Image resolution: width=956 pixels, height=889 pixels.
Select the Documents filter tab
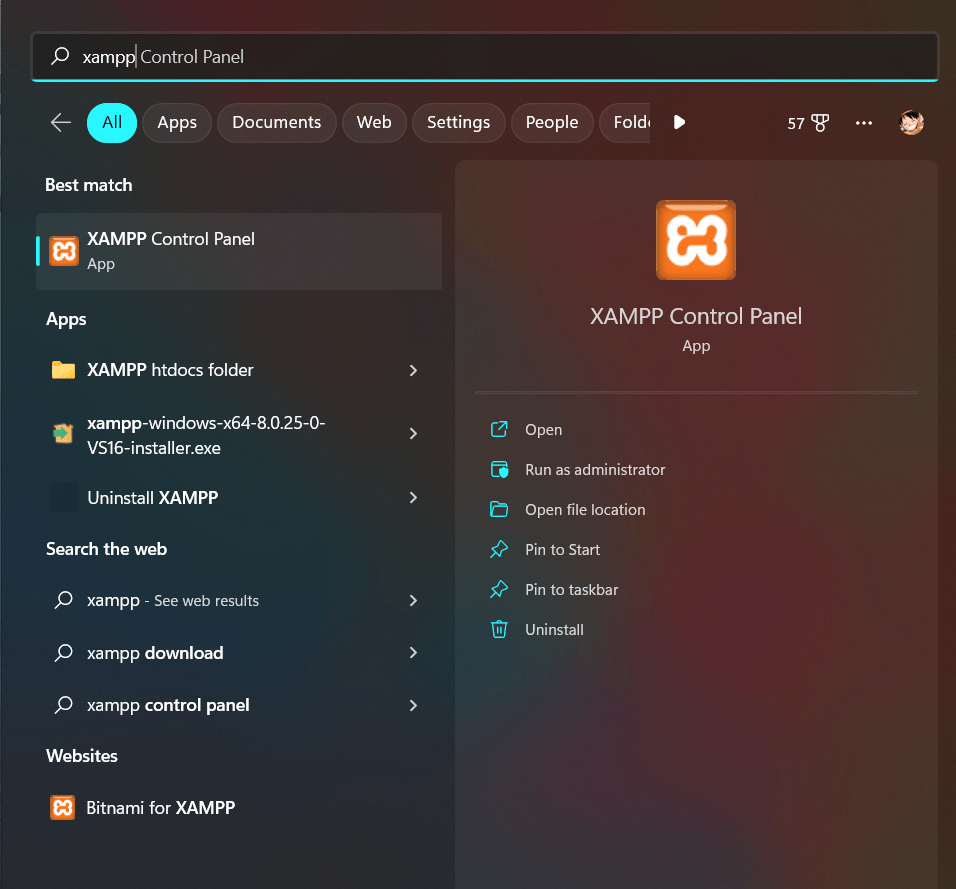(277, 123)
